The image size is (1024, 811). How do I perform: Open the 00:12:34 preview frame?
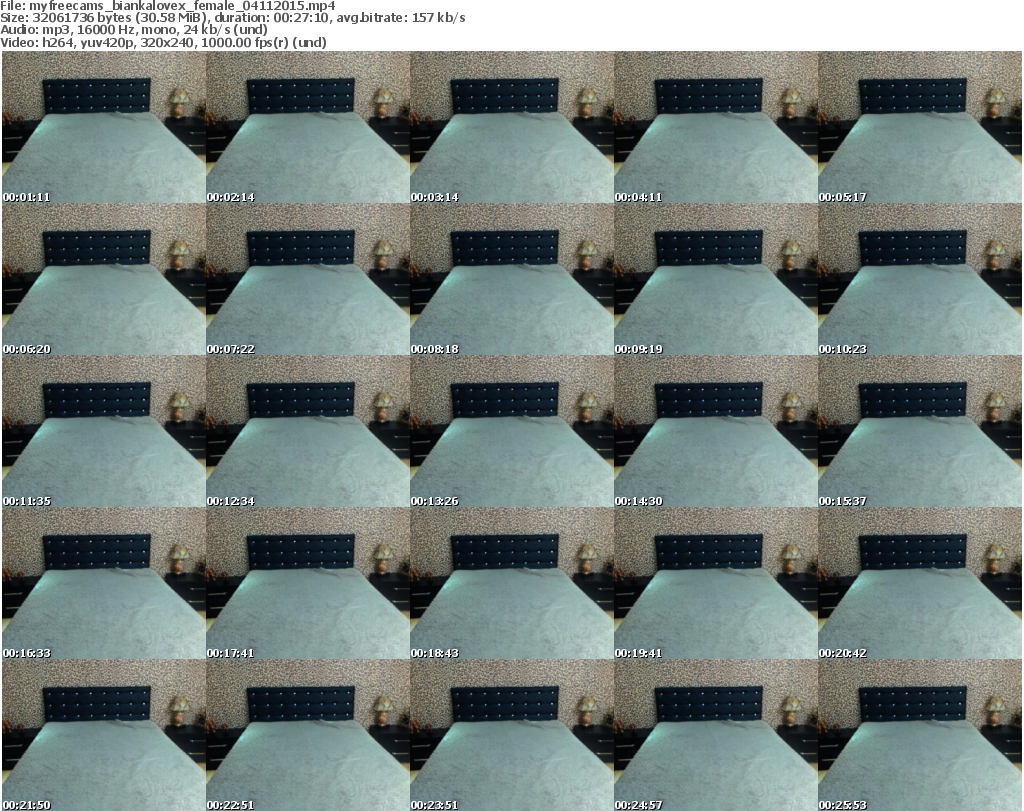click(308, 432)
